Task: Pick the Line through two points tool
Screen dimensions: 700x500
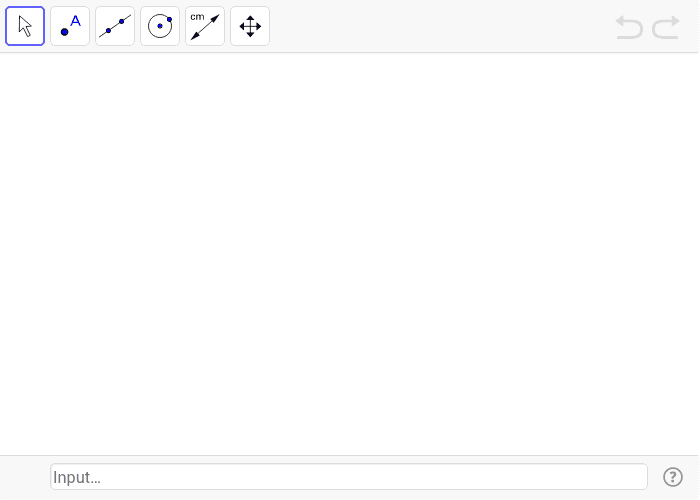Action: point(115,26)
